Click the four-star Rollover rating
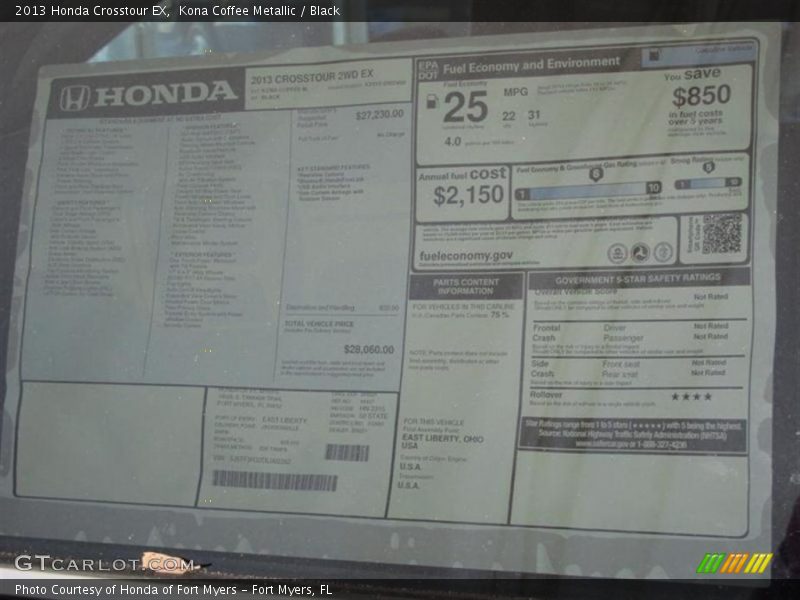 (x=691, y=396)
